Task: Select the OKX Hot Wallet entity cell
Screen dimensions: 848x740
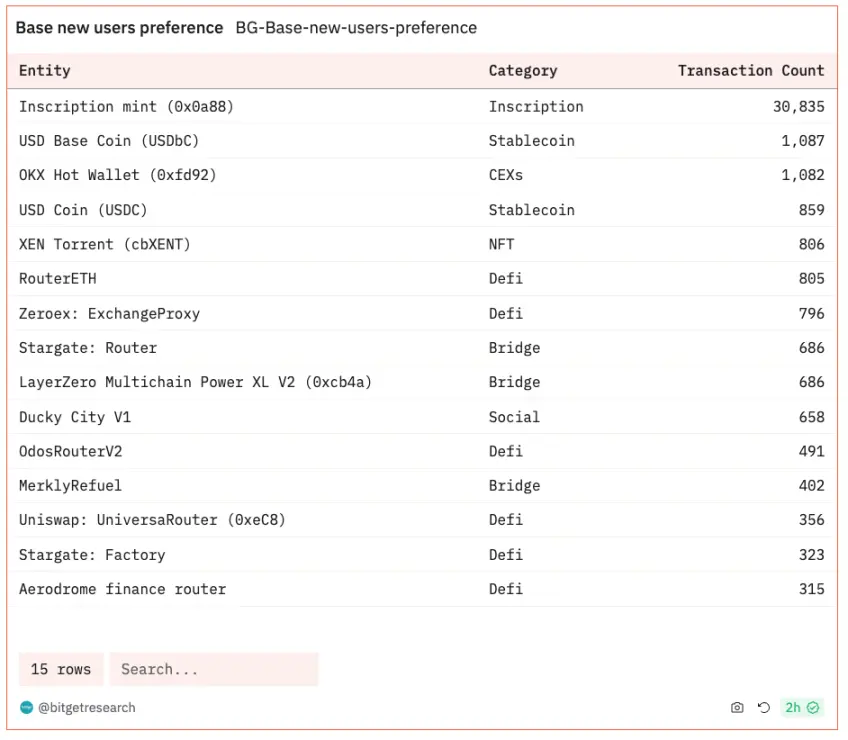Action: (117, 175)
